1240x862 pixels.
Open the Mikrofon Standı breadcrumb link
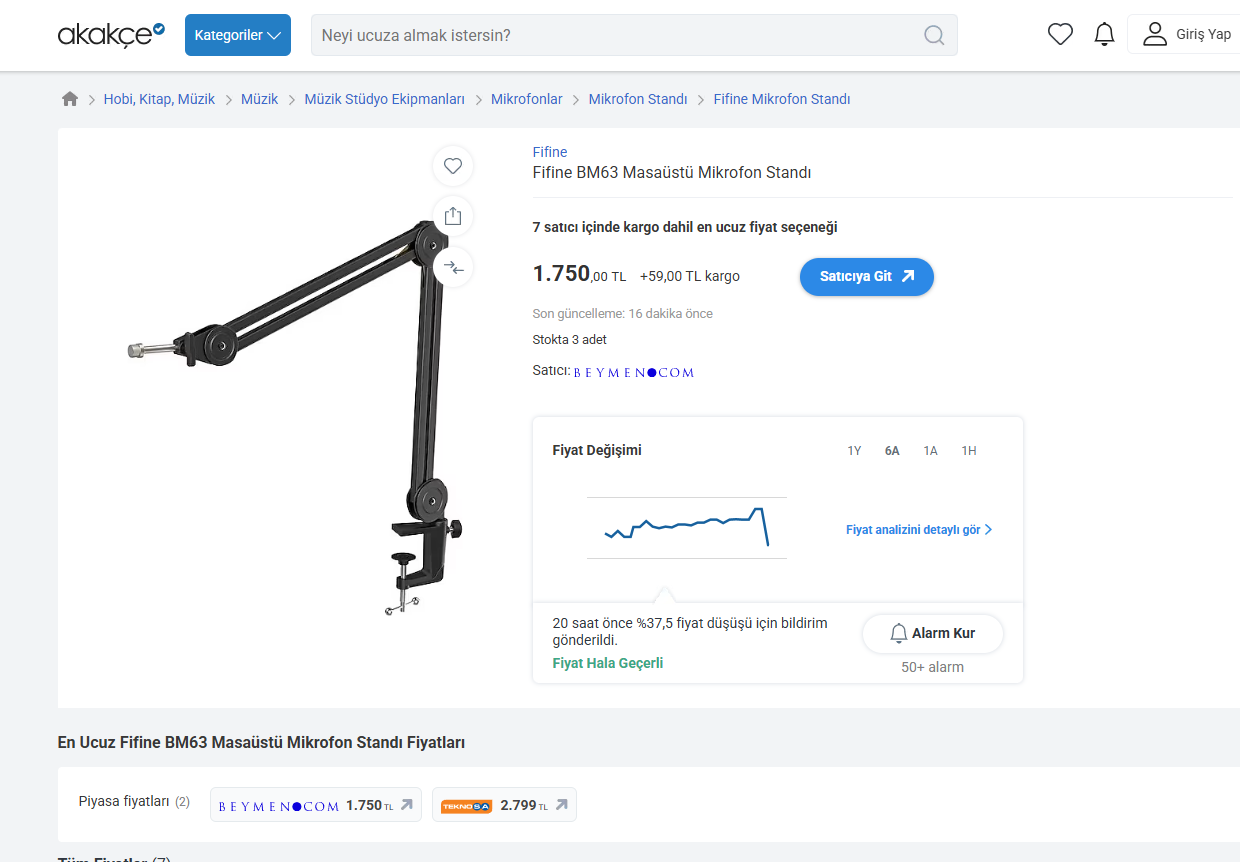coord(638,99)
